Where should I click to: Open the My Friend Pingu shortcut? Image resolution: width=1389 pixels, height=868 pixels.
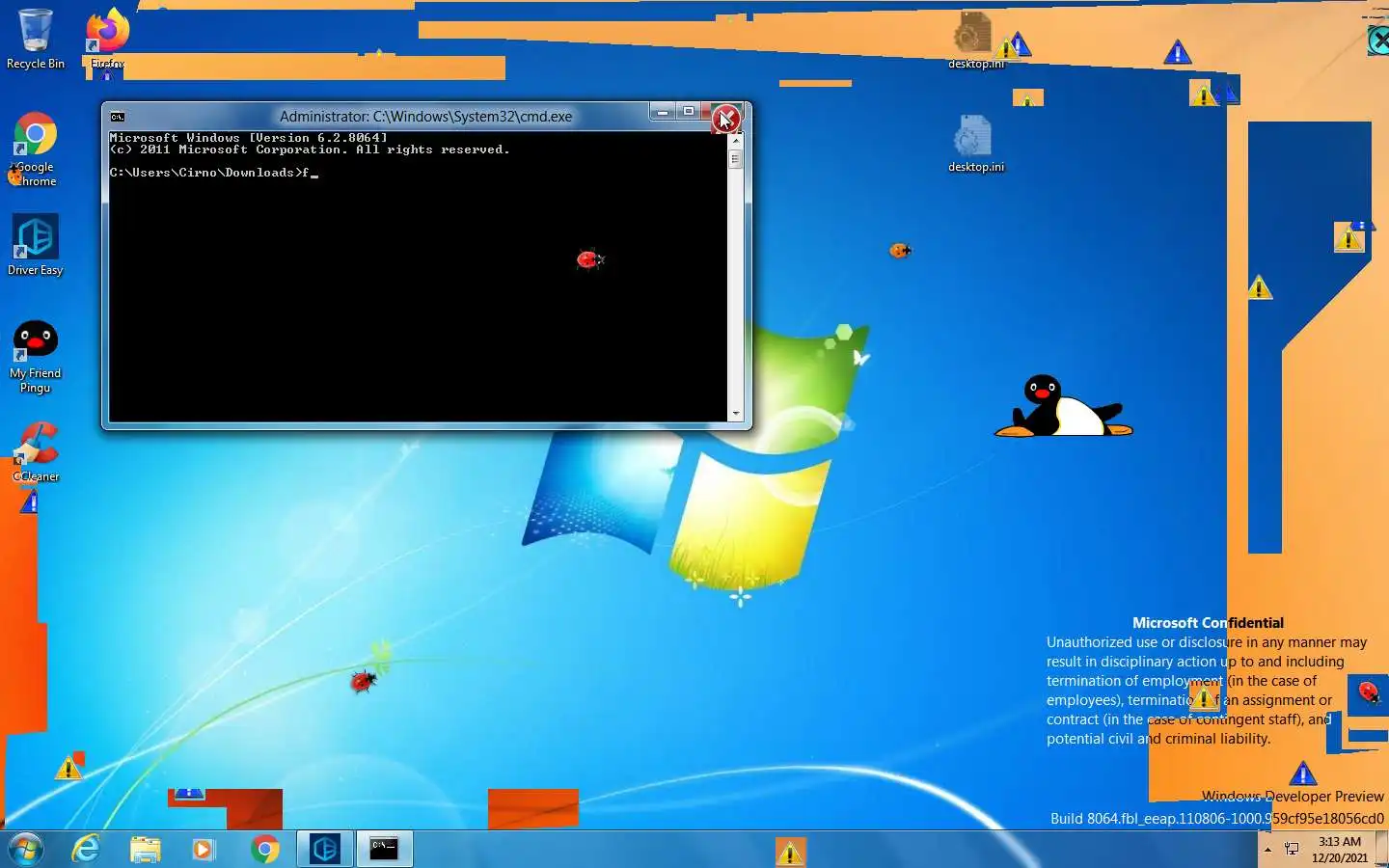(x=35, y=357)
